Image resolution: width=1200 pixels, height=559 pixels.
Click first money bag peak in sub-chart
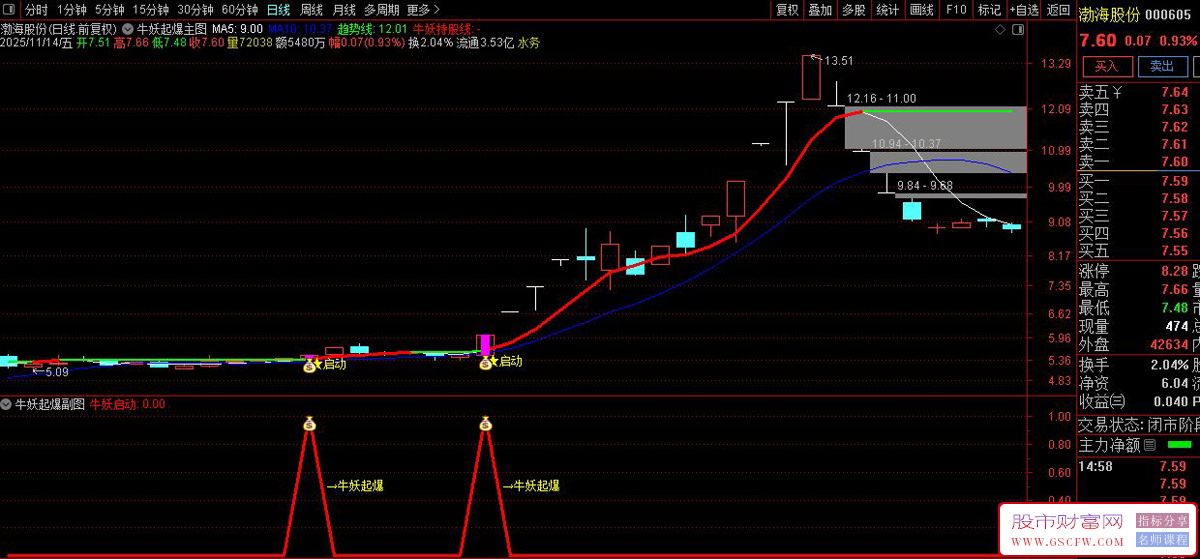coord(310,424)
